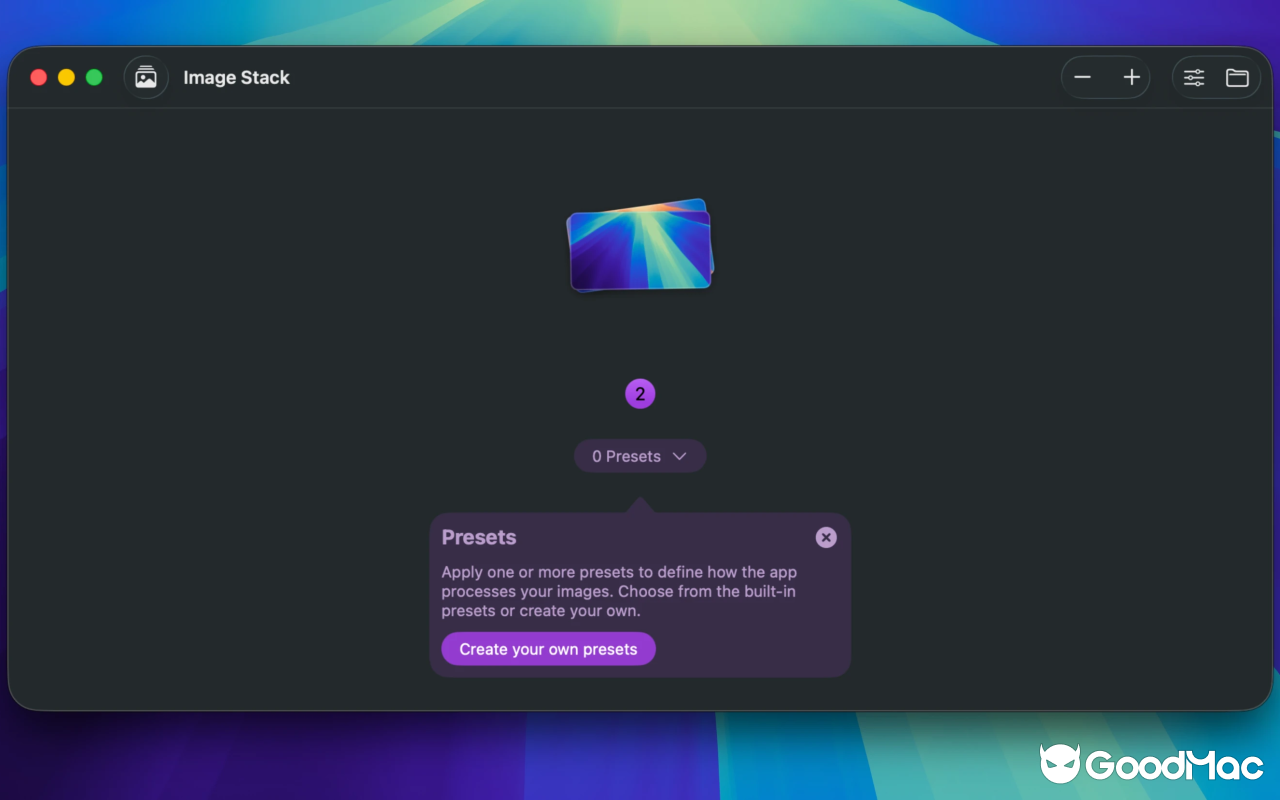Dismiss the Presets tip with the X icon
1280x800 pixels.
[826, 537]
